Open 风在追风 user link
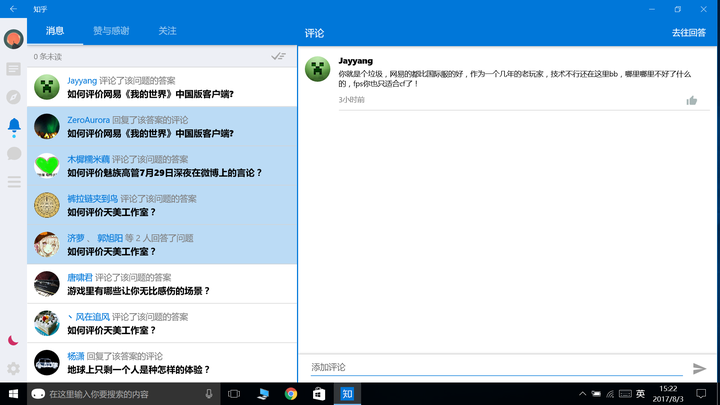The height and width of the screenshot is (405, 720). coord(89,317)
